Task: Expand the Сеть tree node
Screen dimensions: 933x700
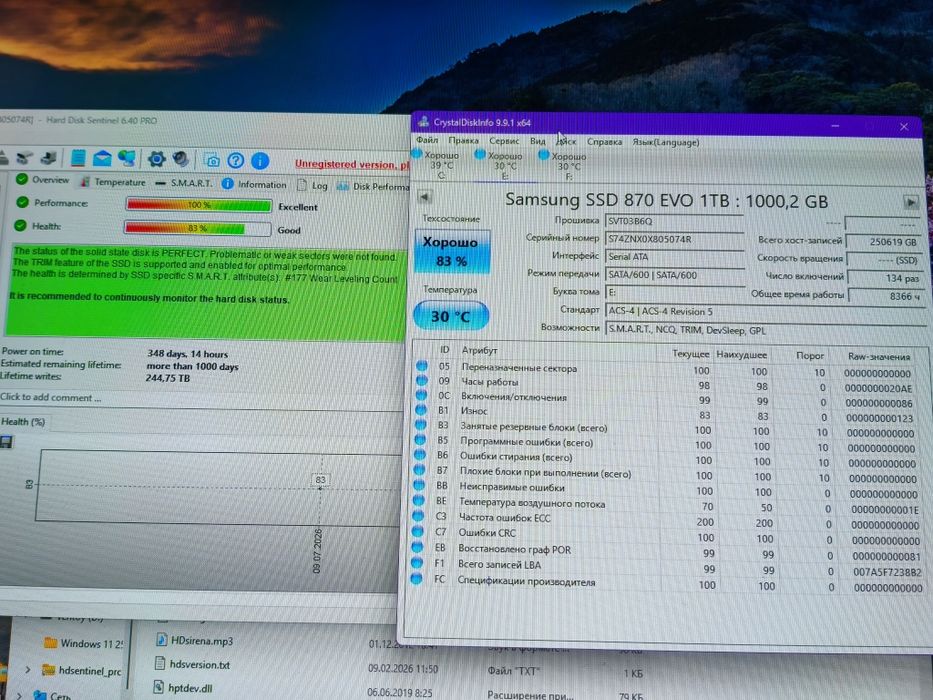Action: click(x=19, y=695)
